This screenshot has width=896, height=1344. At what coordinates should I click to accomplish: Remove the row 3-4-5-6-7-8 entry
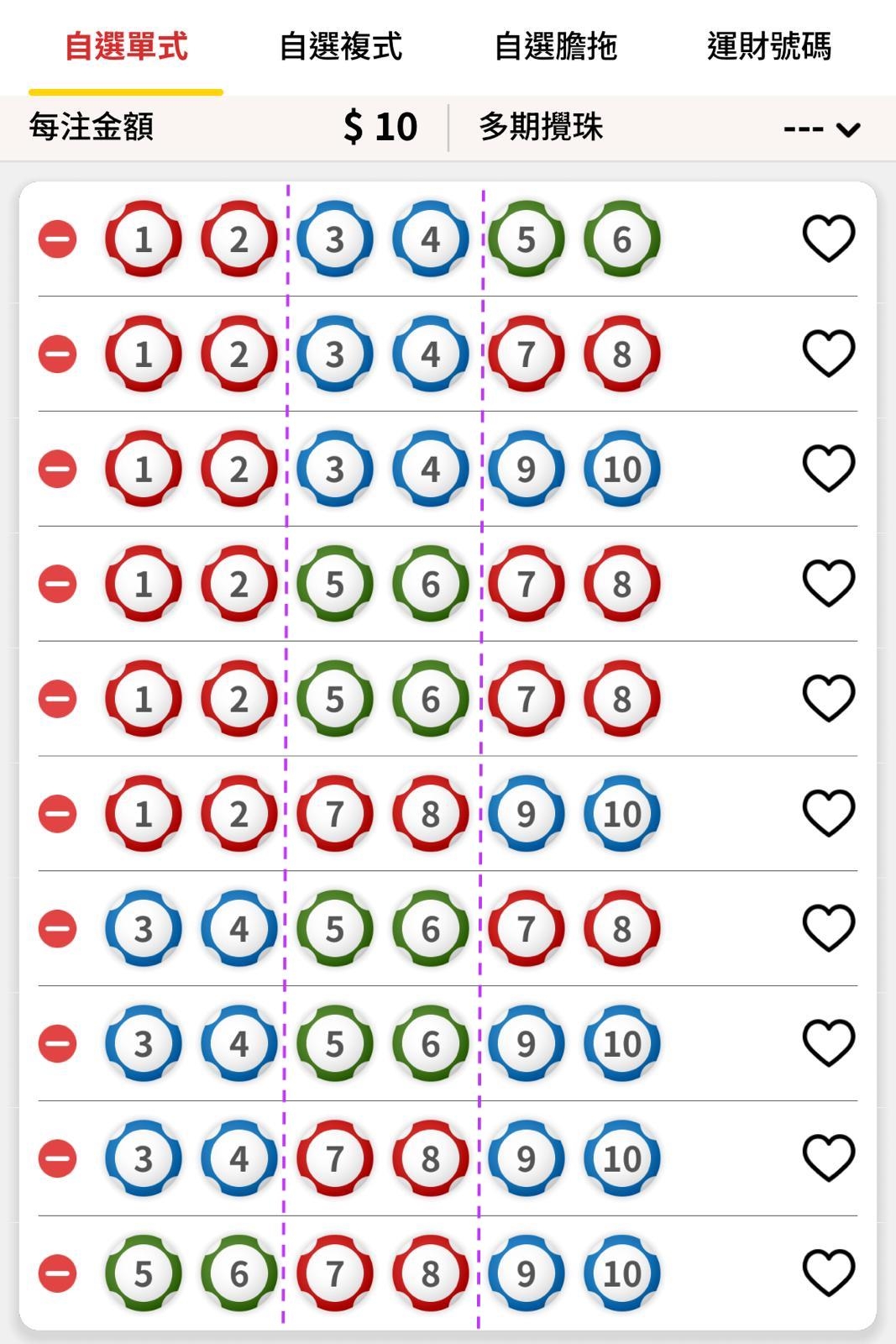[58, 929]
